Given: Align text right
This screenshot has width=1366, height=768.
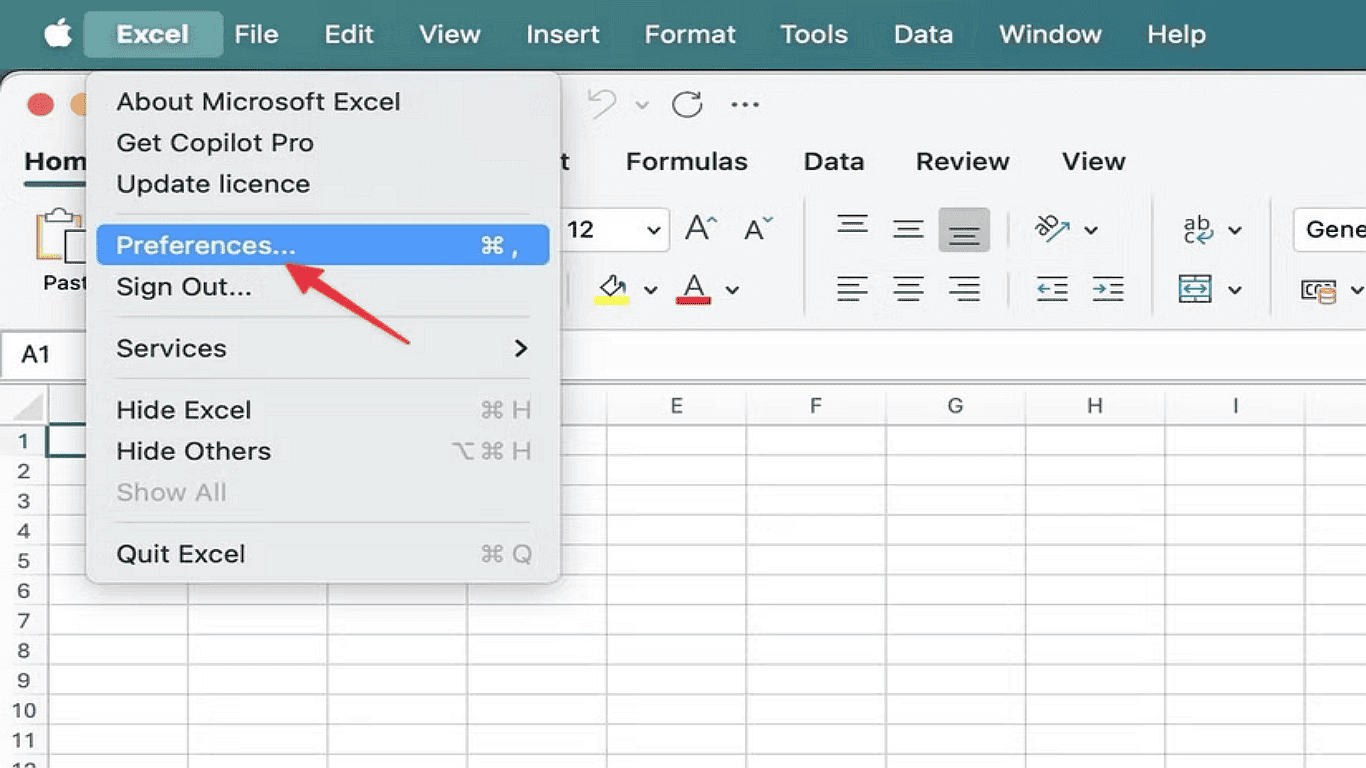Looking at the screenshot, I should pyautogui.click(x=964, y=289).
